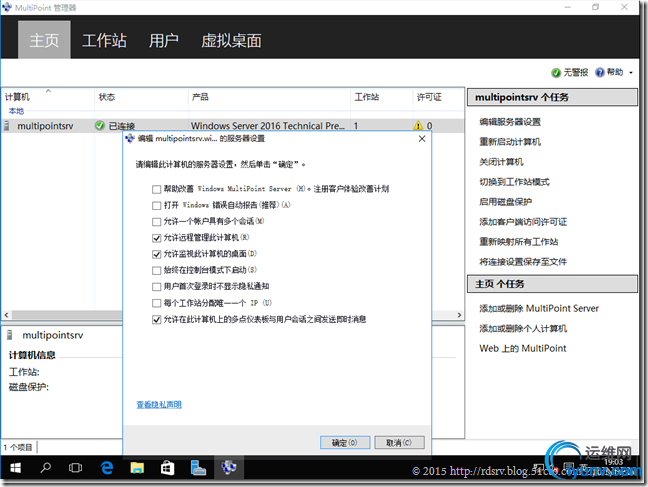The width and height of the screenshot is (648, 487).
Task: Click 添加或删除 MultiPoint Server task
Action: pos(539,308)
